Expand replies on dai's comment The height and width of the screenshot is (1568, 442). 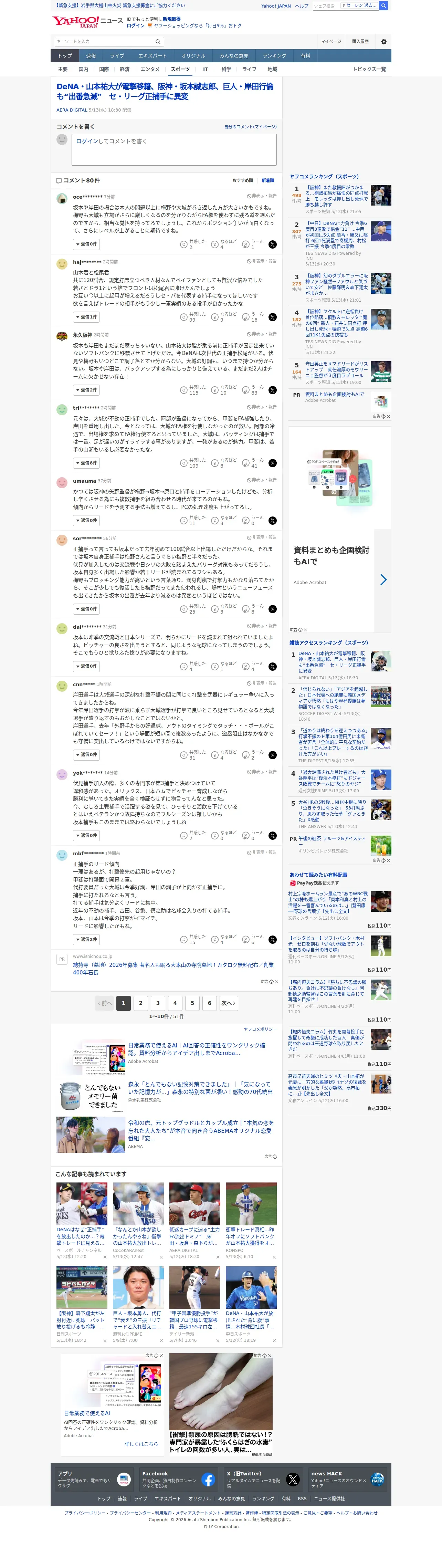click(x=86, y=667)
